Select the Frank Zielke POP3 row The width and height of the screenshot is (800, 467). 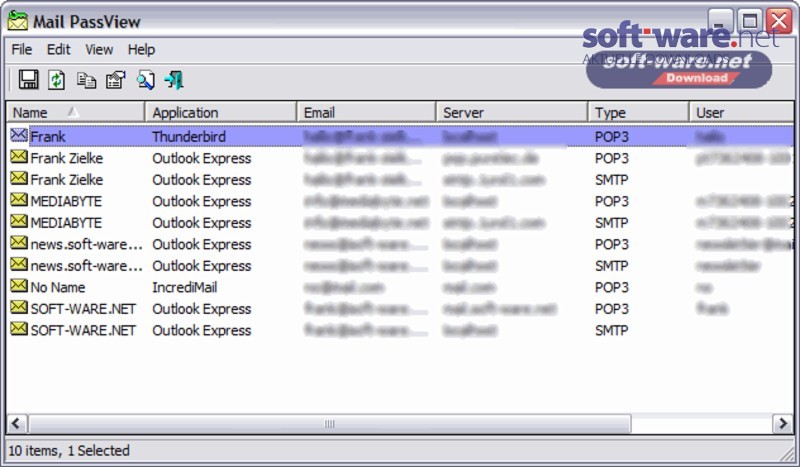pos(401,158)
